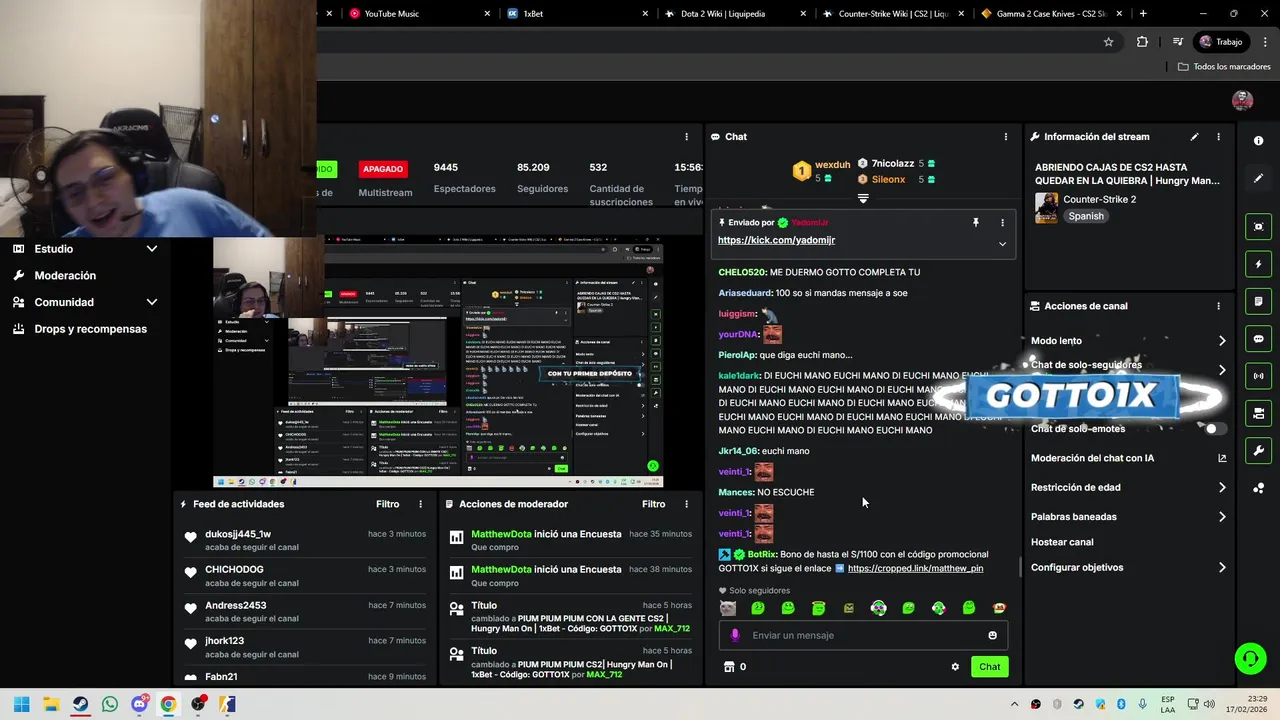Edit stream info with pencil icon
Image resolution: width=1280 pixels, height=720 pixels.
coord(1194,137)
